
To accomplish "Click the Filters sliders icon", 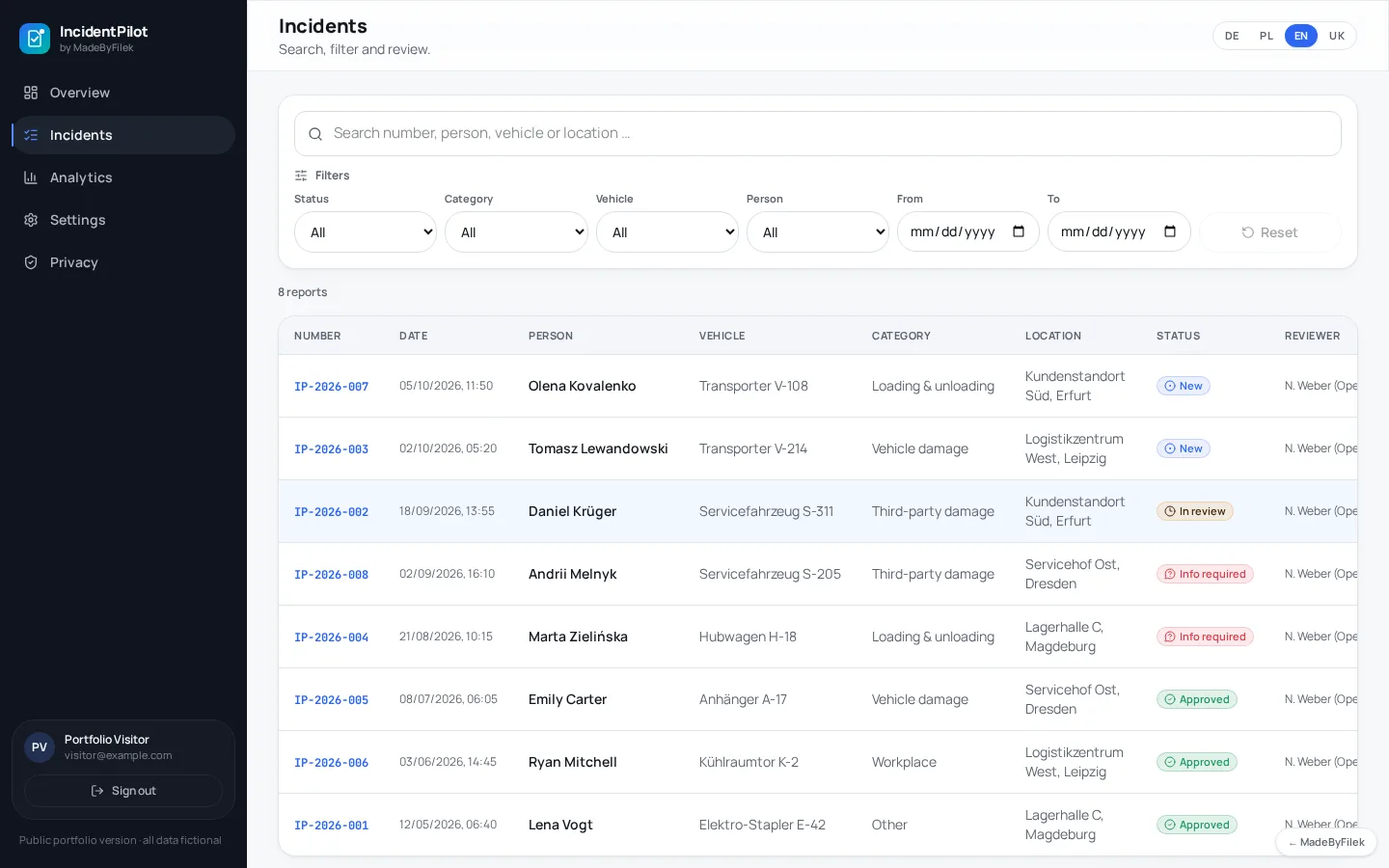I will [x=301, y=176].
